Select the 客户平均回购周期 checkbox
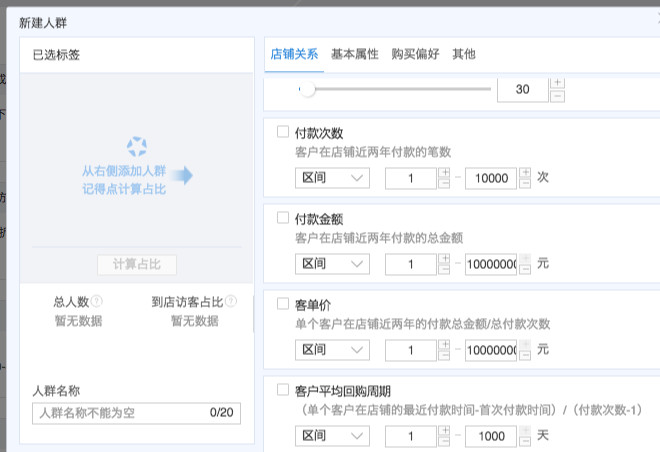660x452 pixels. click(282, 389)
